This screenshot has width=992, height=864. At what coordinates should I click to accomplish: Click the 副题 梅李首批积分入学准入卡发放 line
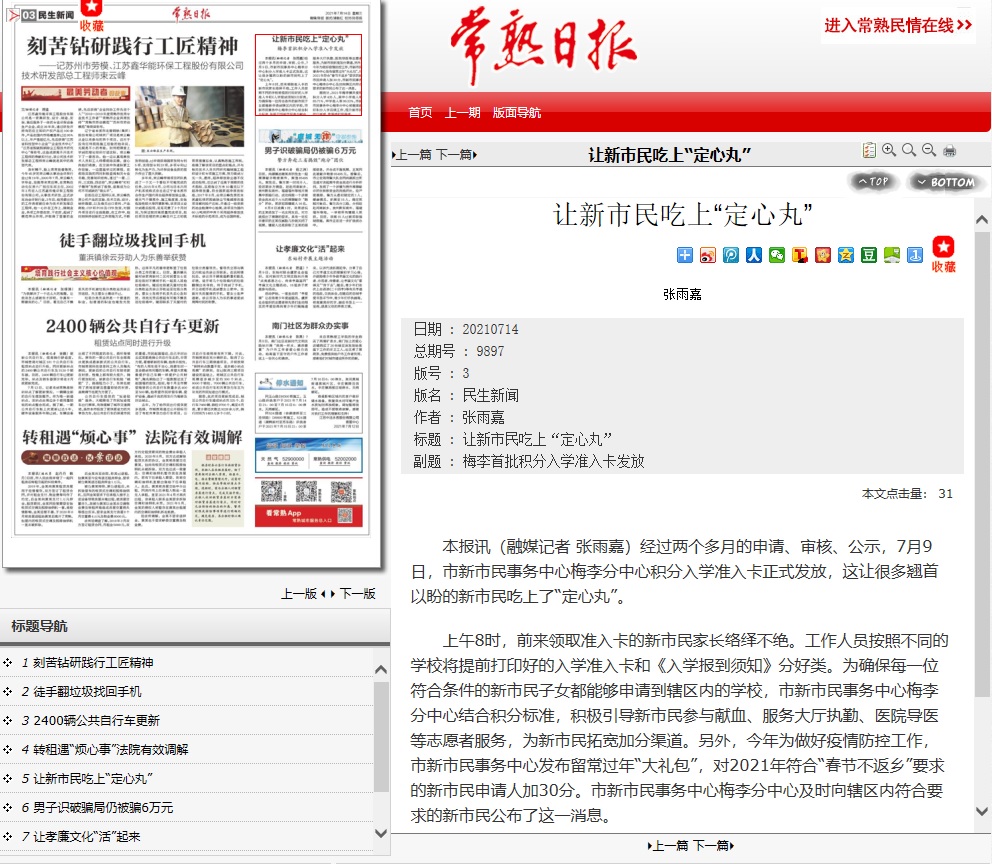pyautogui.click(x=529, y=461)
